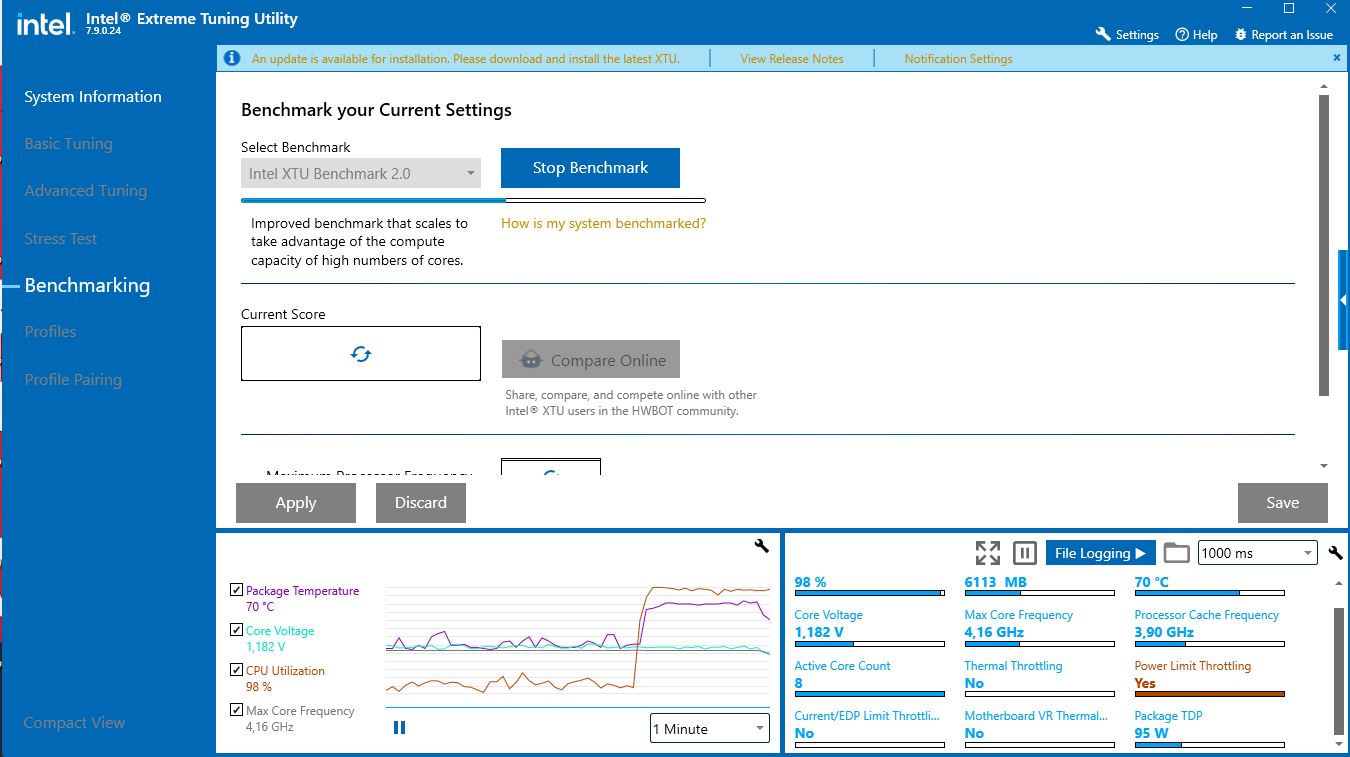Click the Report an Issue gear icon

1241,34
